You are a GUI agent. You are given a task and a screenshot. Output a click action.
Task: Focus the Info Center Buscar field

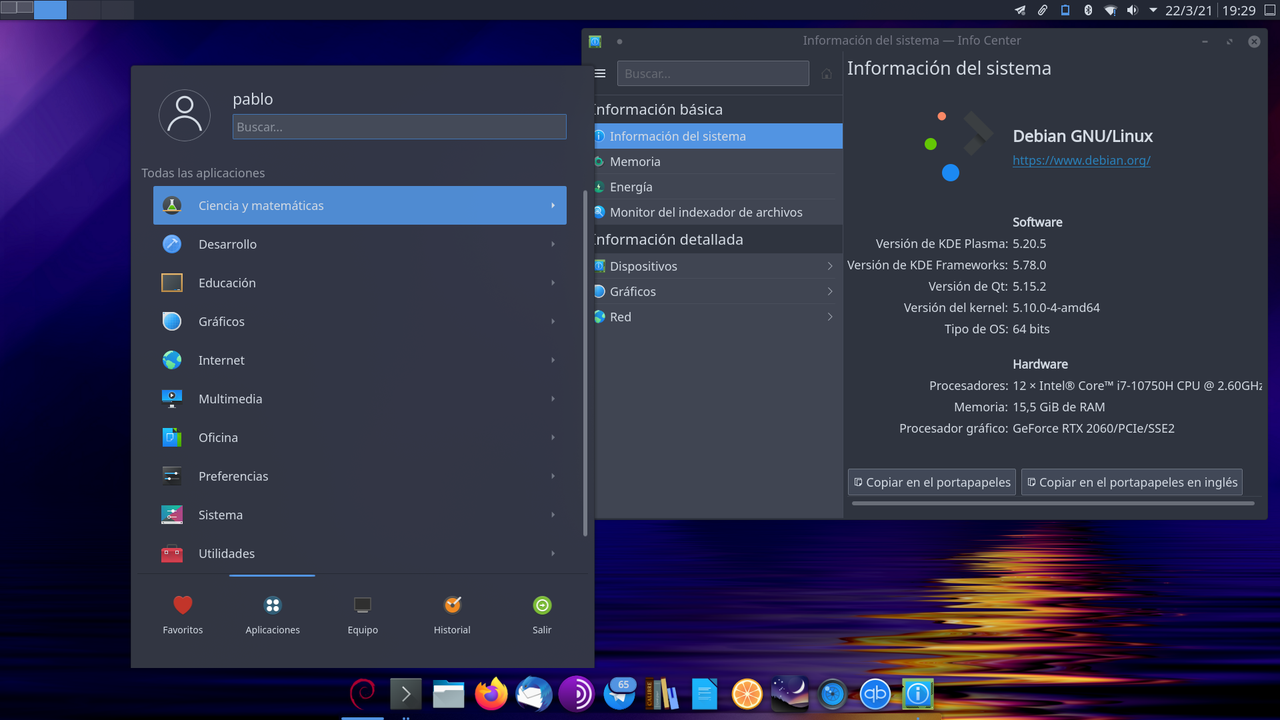pos(713,73)
